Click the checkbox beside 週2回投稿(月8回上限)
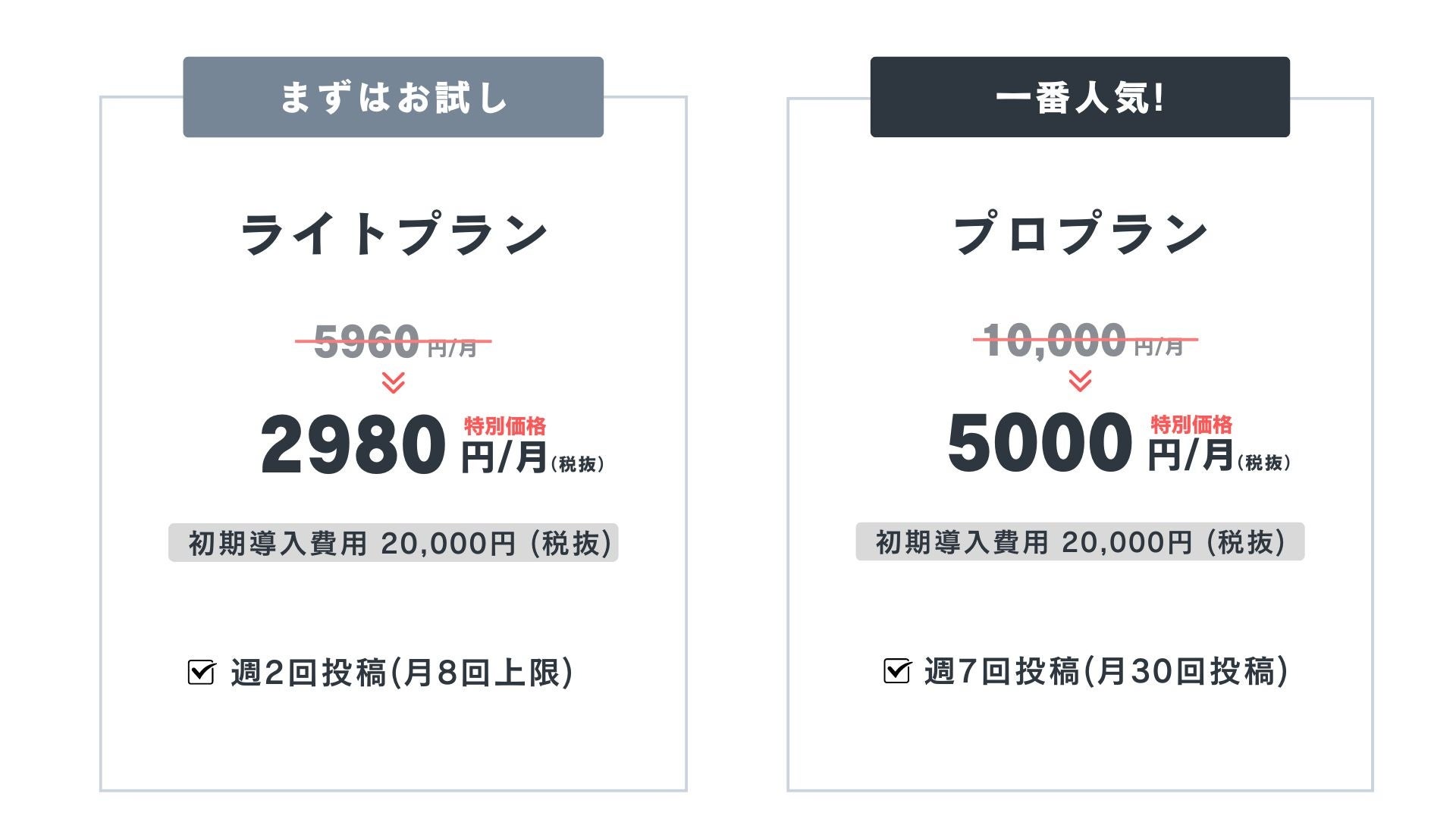This screenshot has width=1456, height=819. pos(201,672)
